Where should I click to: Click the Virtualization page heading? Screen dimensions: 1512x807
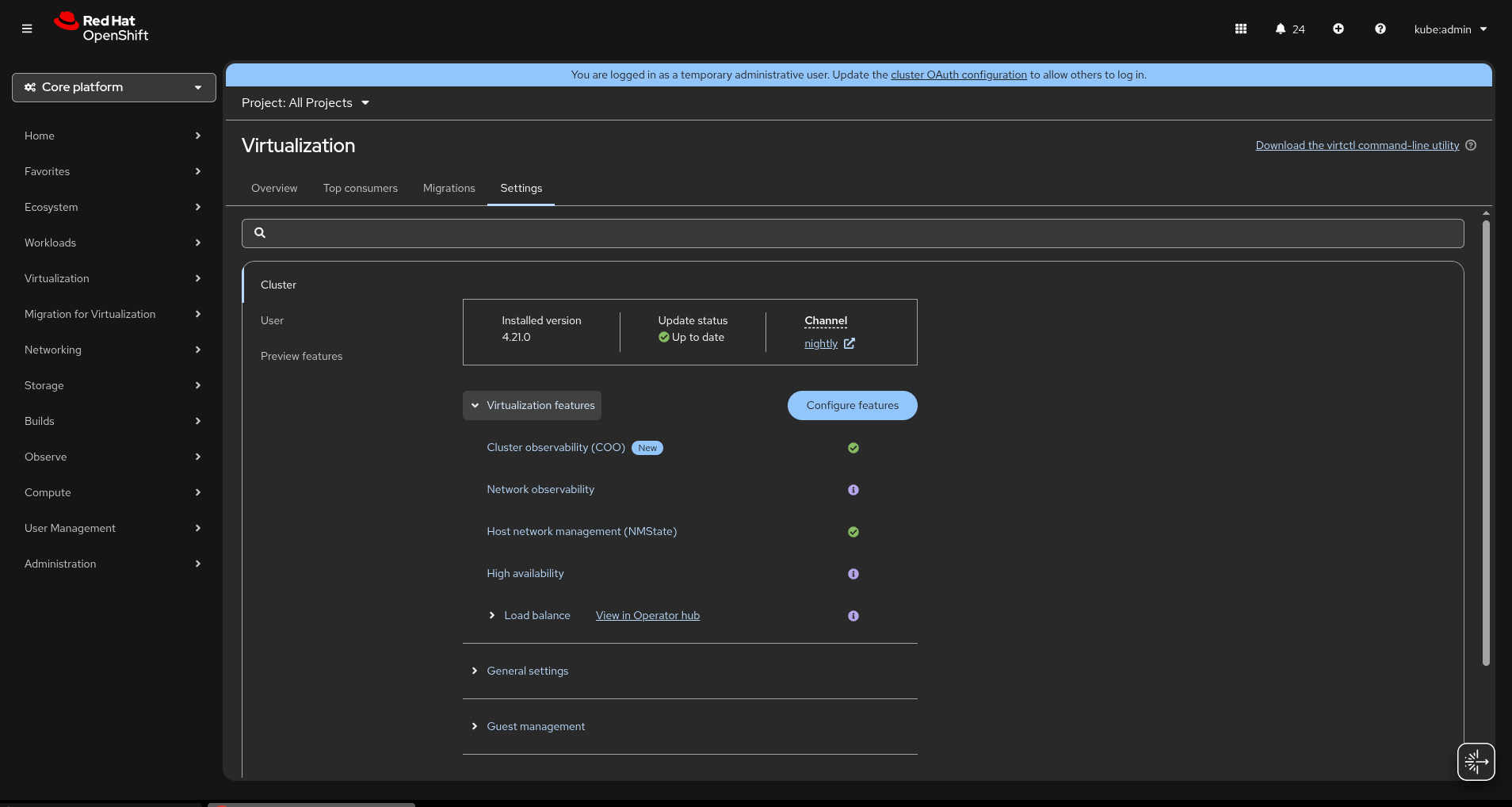pos(298,145)
